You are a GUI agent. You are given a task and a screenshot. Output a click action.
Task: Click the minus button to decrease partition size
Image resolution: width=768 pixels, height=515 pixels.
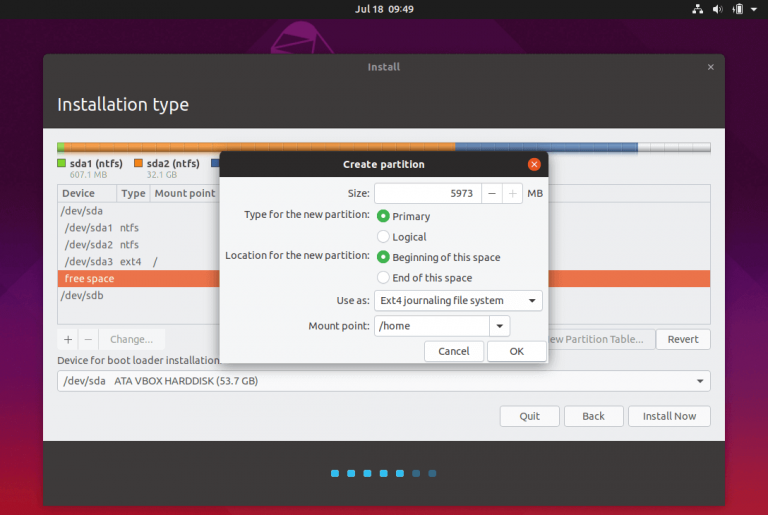click(x=492, y=194)
